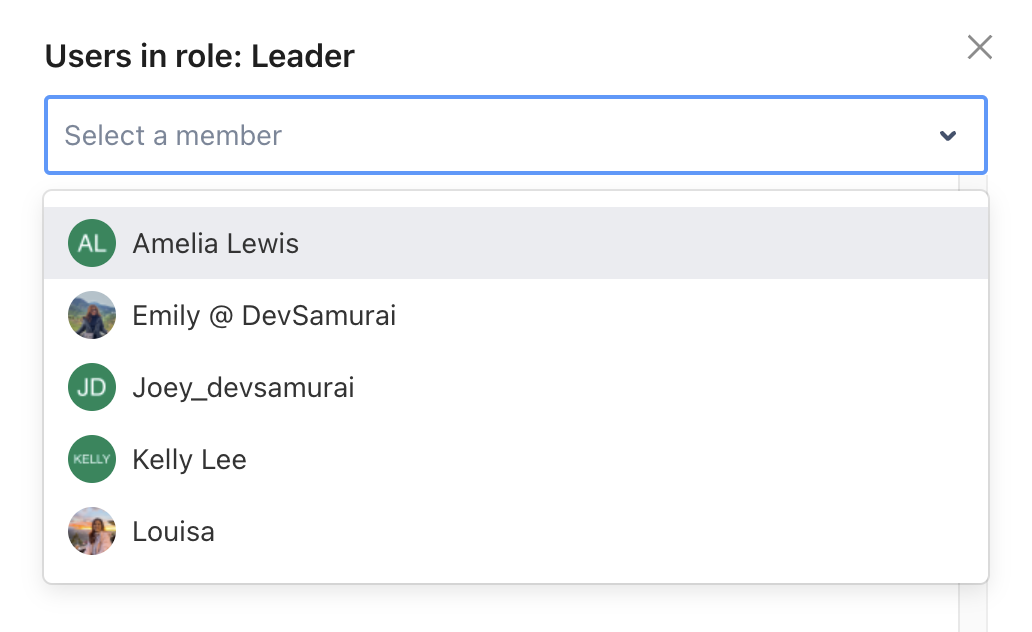This screenshot has width=1032, height=632.
Task: Close the Users in role dialog
Action: (979, 47)
